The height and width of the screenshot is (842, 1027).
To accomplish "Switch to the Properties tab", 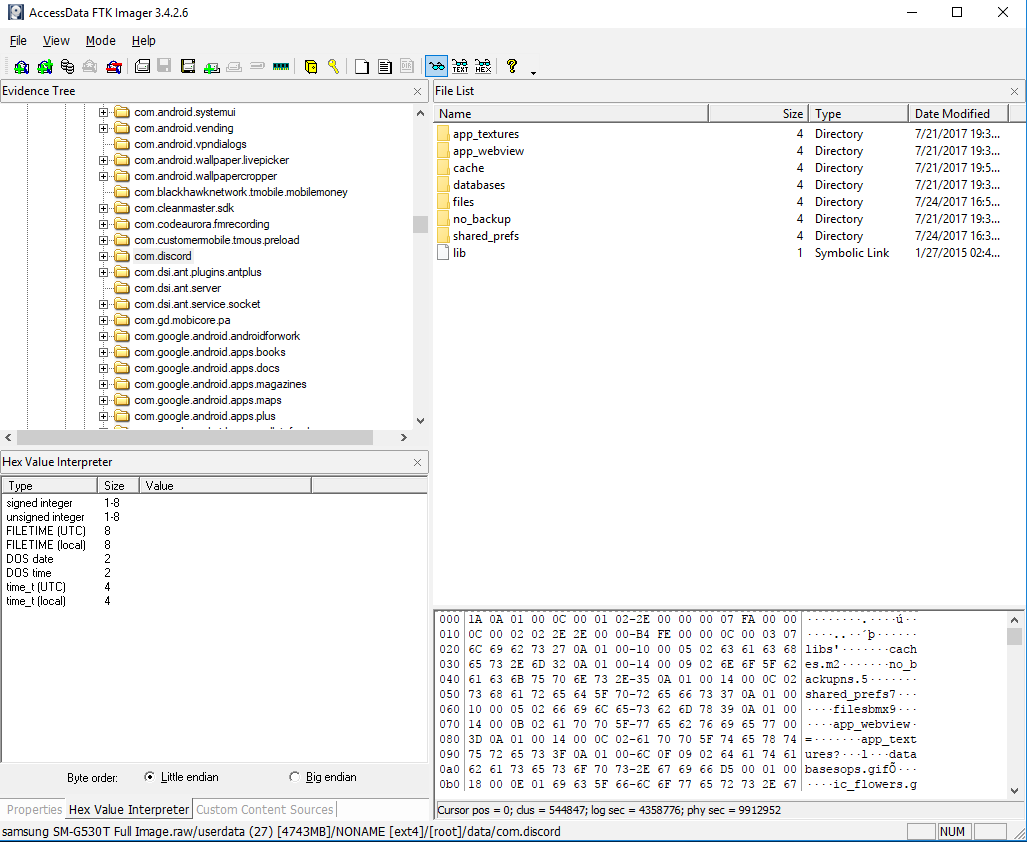I will pyautogui.click(x=34, y=810).
